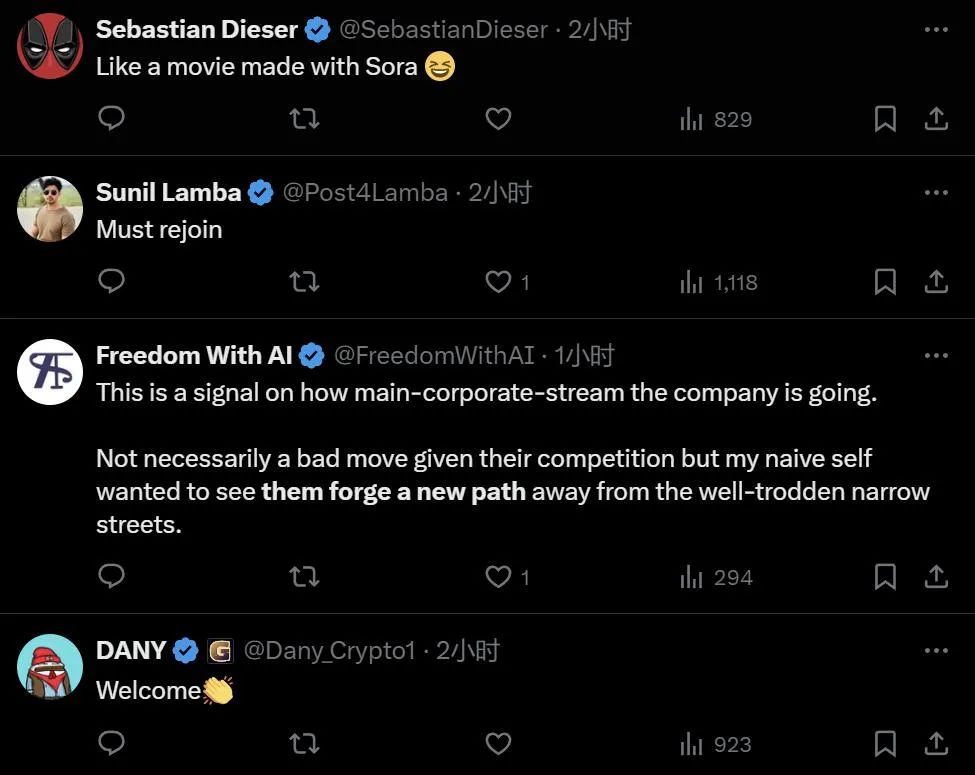Visit Freedom With AI profile name

pos(194,355)
